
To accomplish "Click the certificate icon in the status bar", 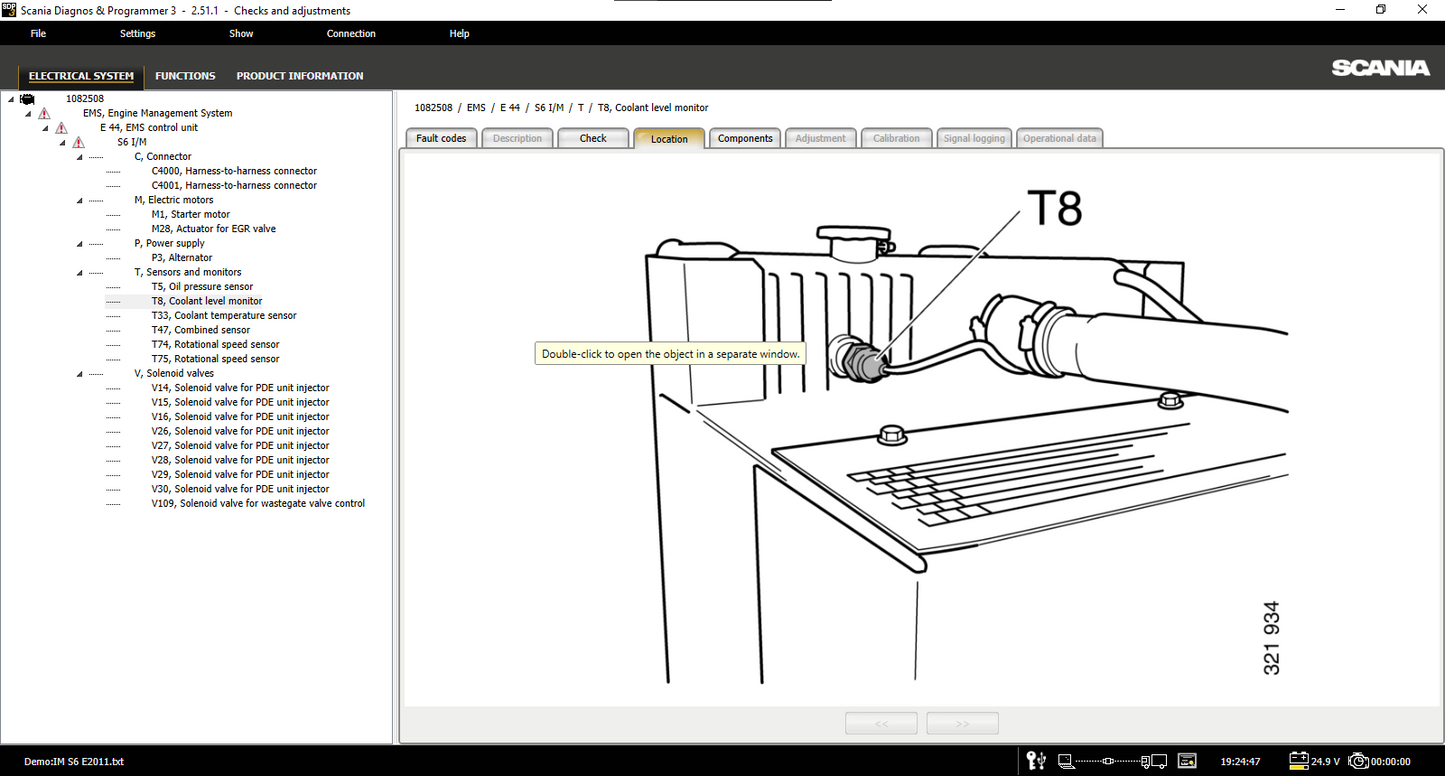I will [x=1187, y=761].
